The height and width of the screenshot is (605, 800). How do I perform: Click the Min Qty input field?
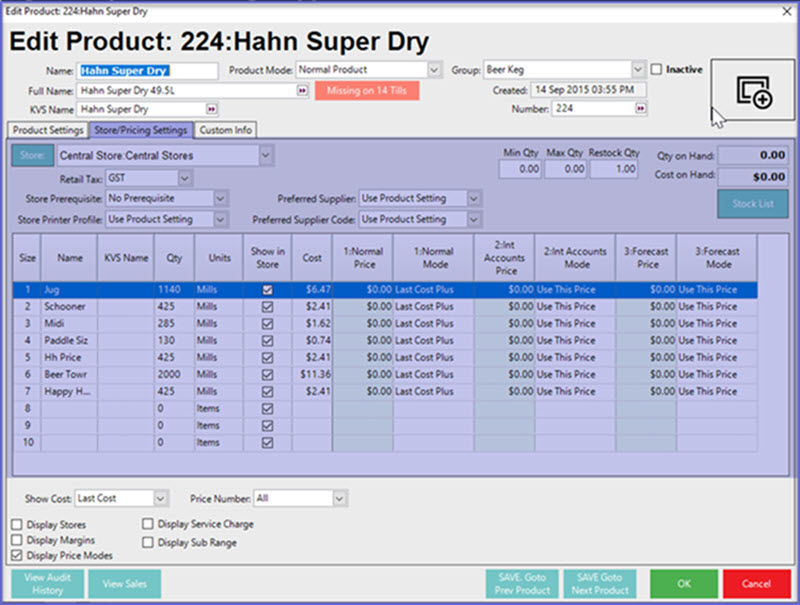[x=520, y=170]
